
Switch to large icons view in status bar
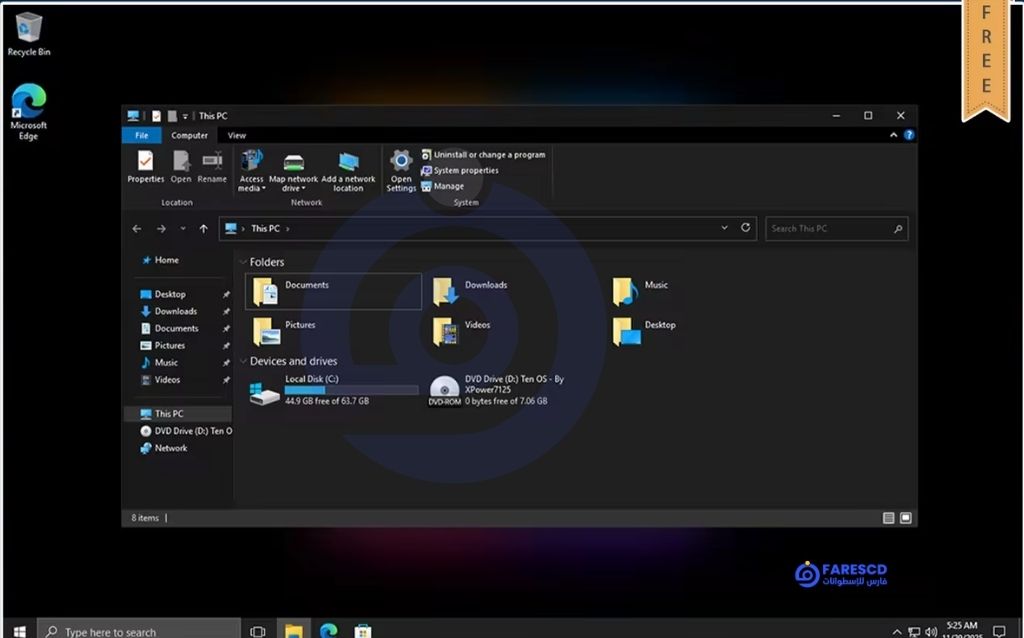[905, 518]
